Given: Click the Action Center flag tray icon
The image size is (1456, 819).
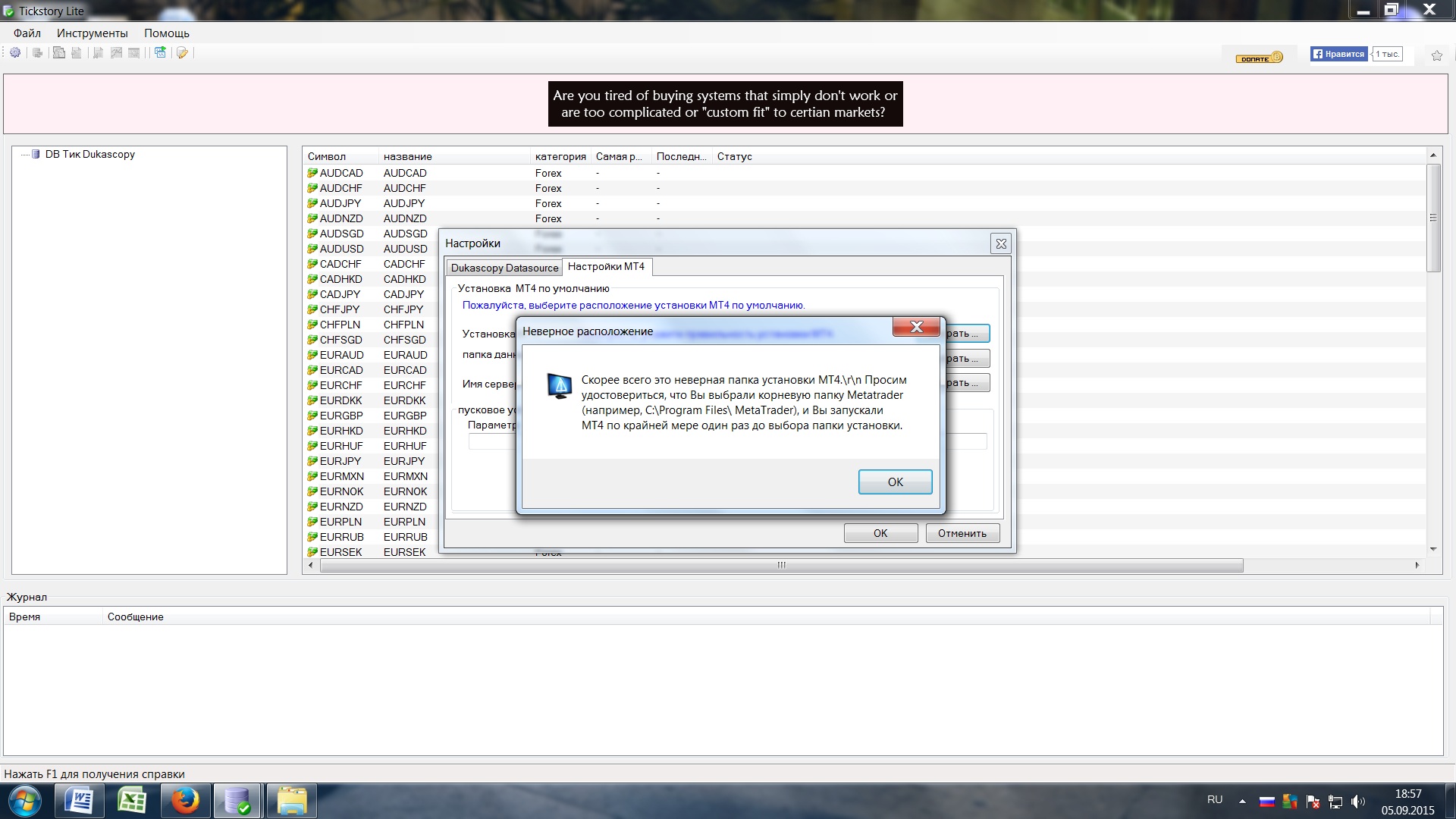Looking at the screenshot, I should [x=1313, y=802].
